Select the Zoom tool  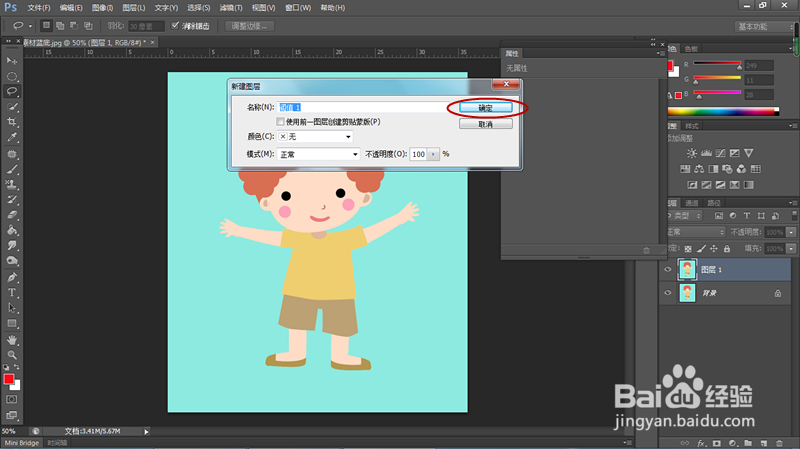coord(12,355)
